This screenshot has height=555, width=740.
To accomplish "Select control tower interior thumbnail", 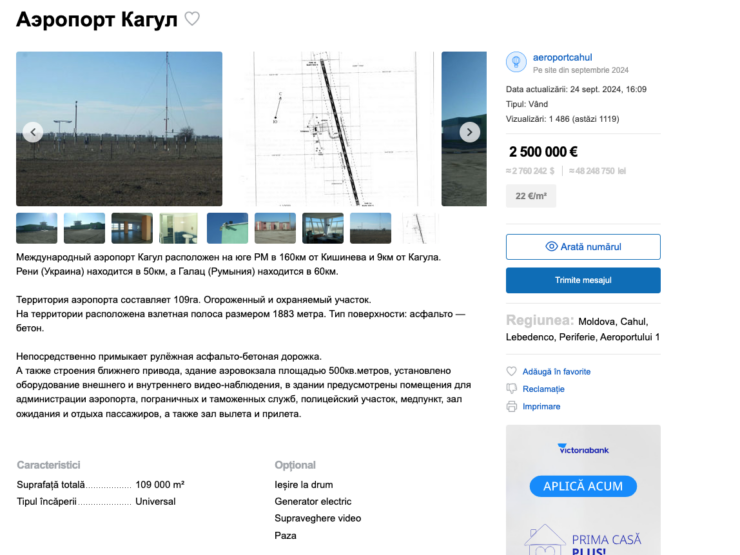I will click(x=323, y=228).
